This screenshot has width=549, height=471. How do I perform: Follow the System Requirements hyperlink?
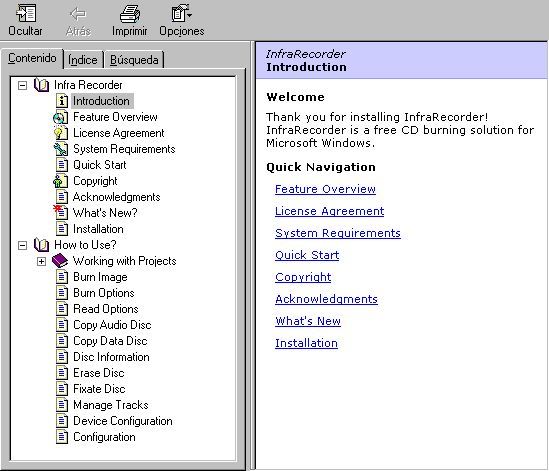point(338,233)
